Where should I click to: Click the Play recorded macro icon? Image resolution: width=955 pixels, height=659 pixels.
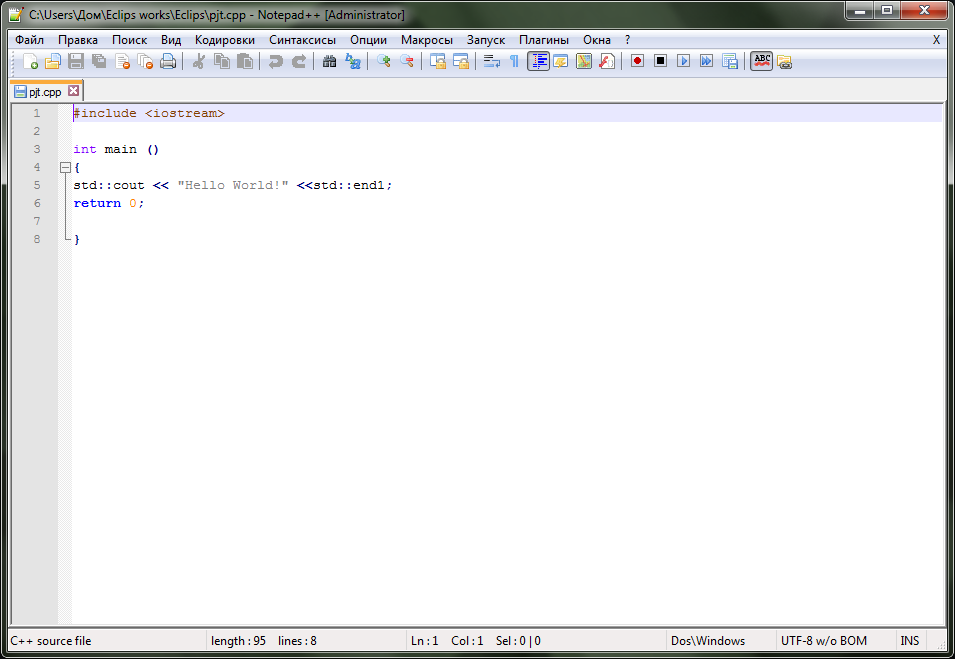683,62
